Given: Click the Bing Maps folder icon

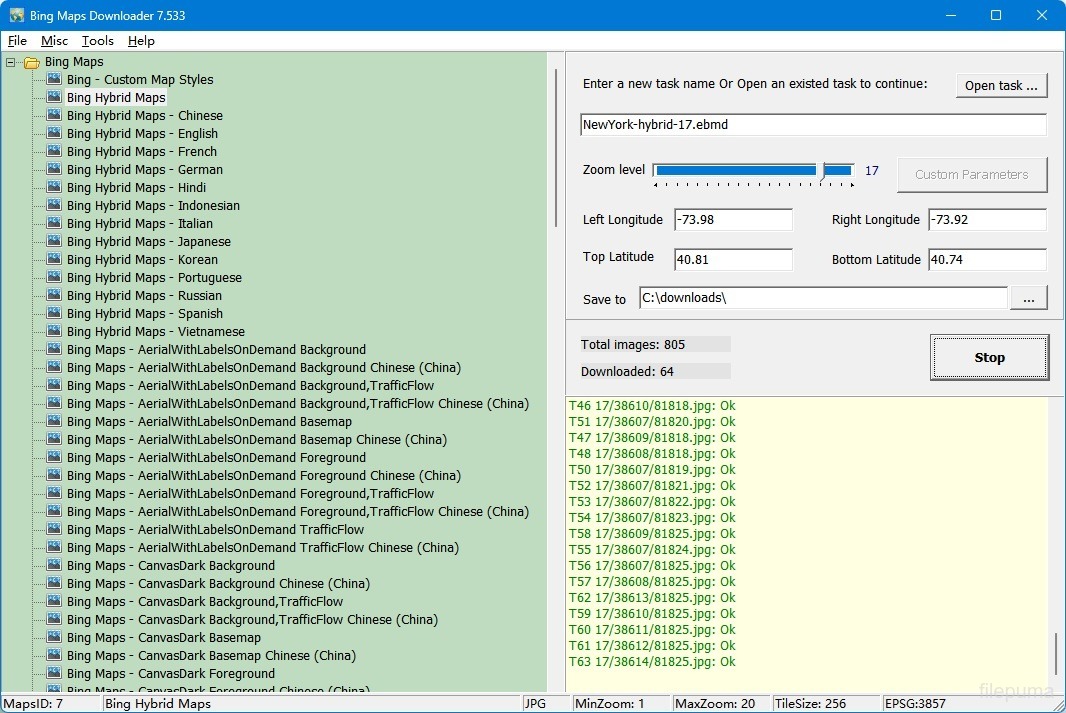Looking at the screenshot, I should [x=32, y=62].
